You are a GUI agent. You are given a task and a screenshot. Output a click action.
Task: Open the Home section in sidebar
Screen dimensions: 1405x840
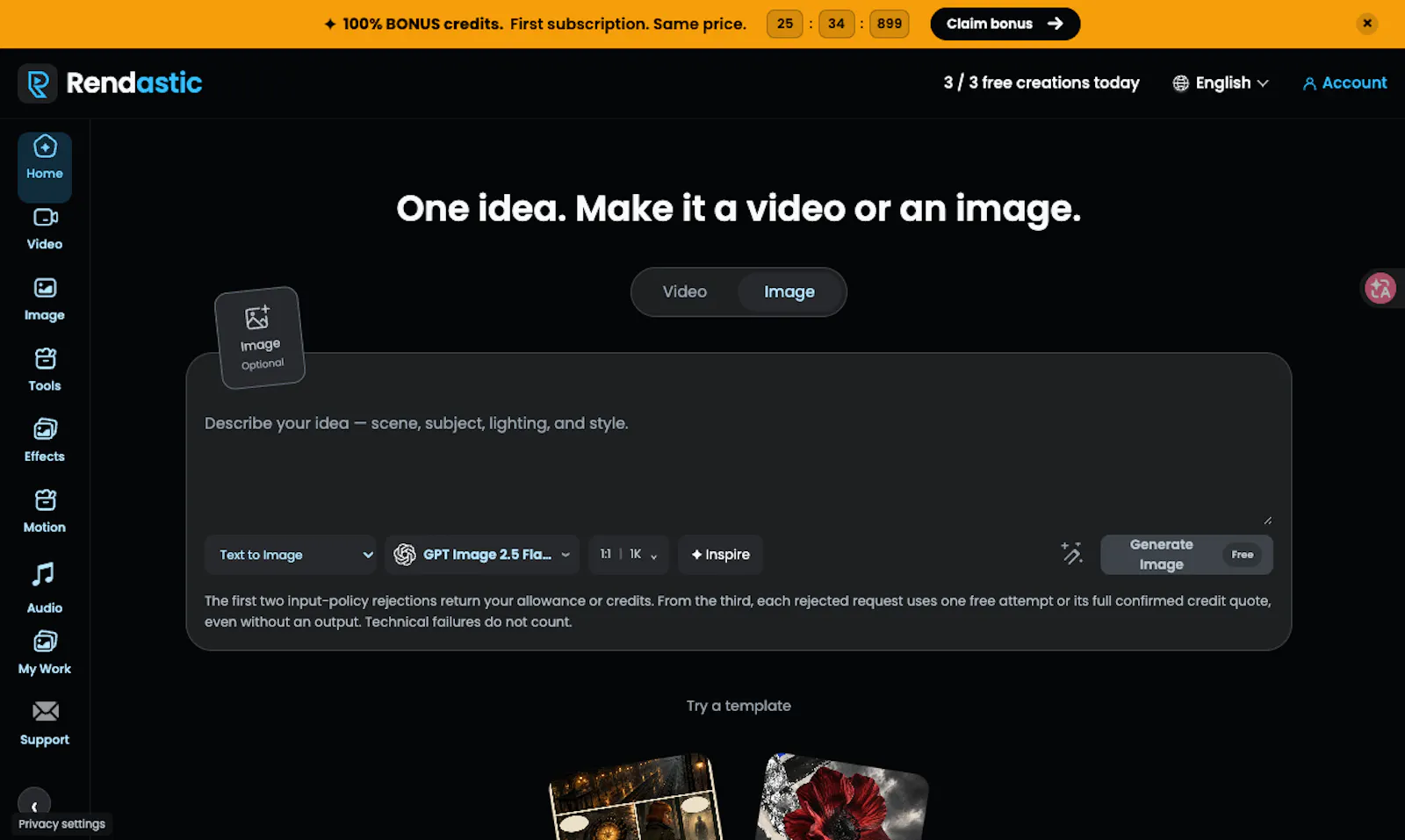(x=45, y=167)
